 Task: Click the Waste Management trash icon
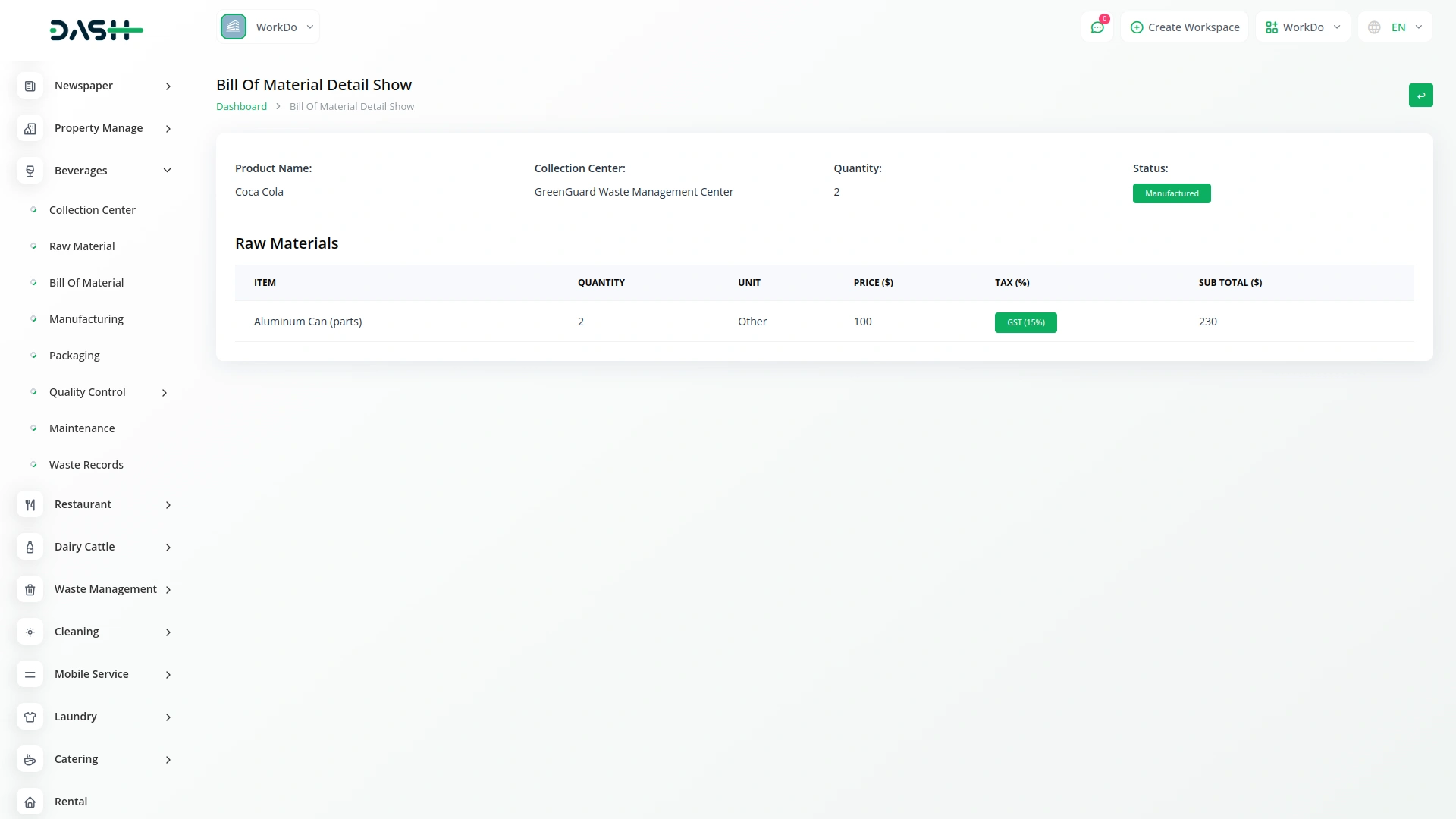point(30,590)
